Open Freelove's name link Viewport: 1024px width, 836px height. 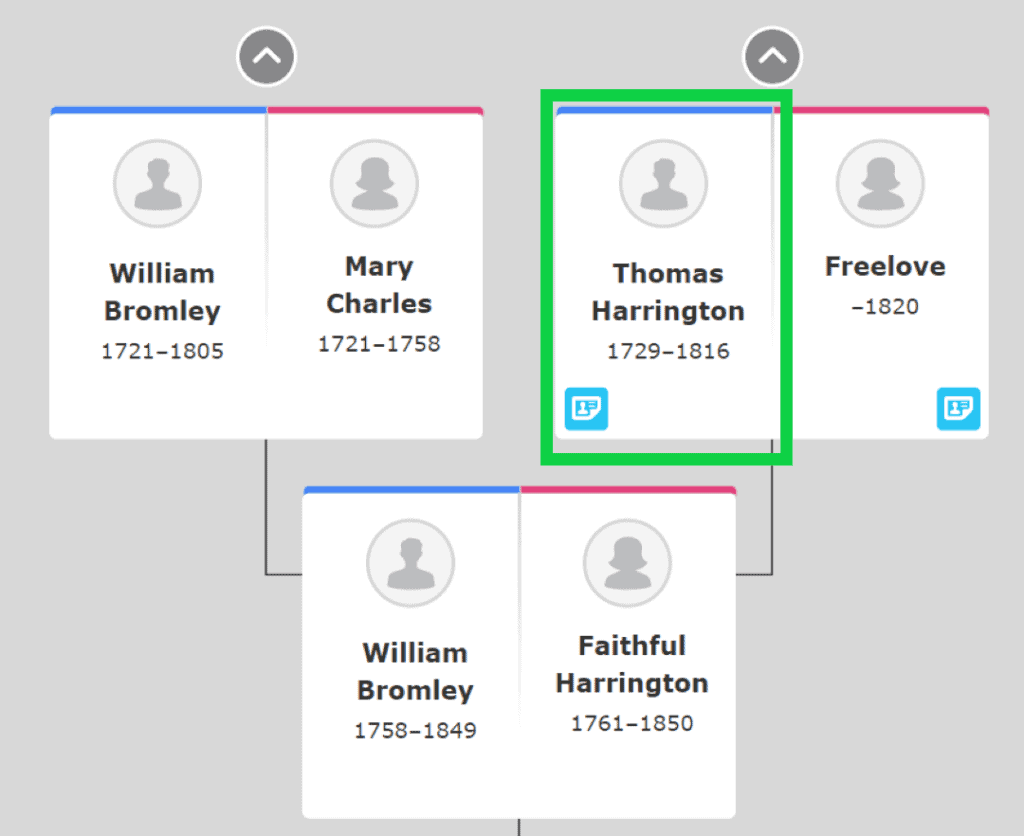pos(884,266)
